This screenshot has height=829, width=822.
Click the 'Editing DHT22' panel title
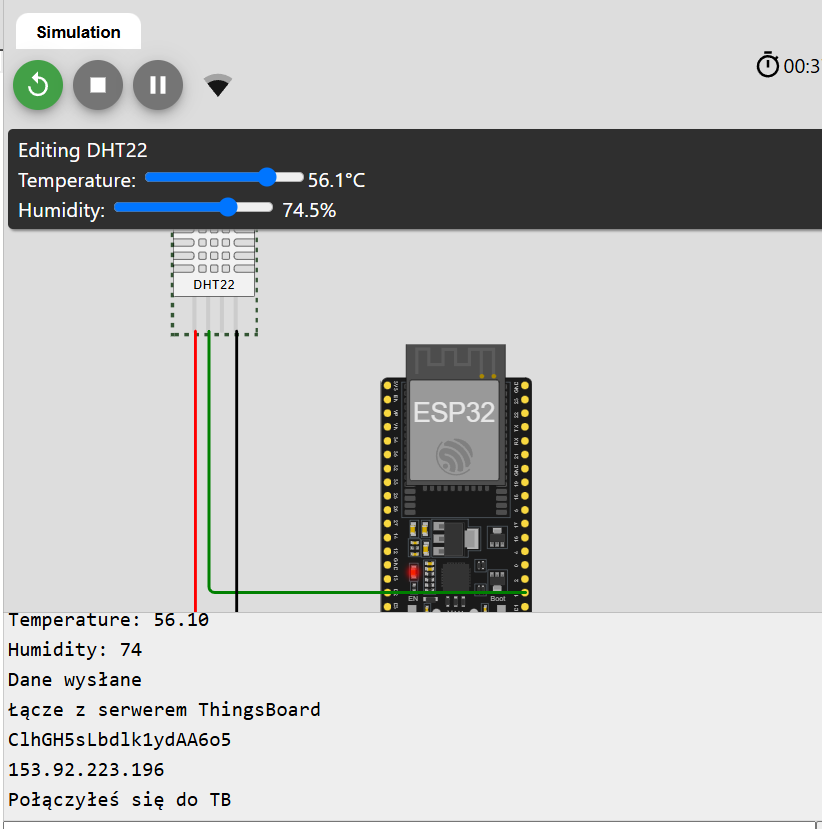point(83,150)
